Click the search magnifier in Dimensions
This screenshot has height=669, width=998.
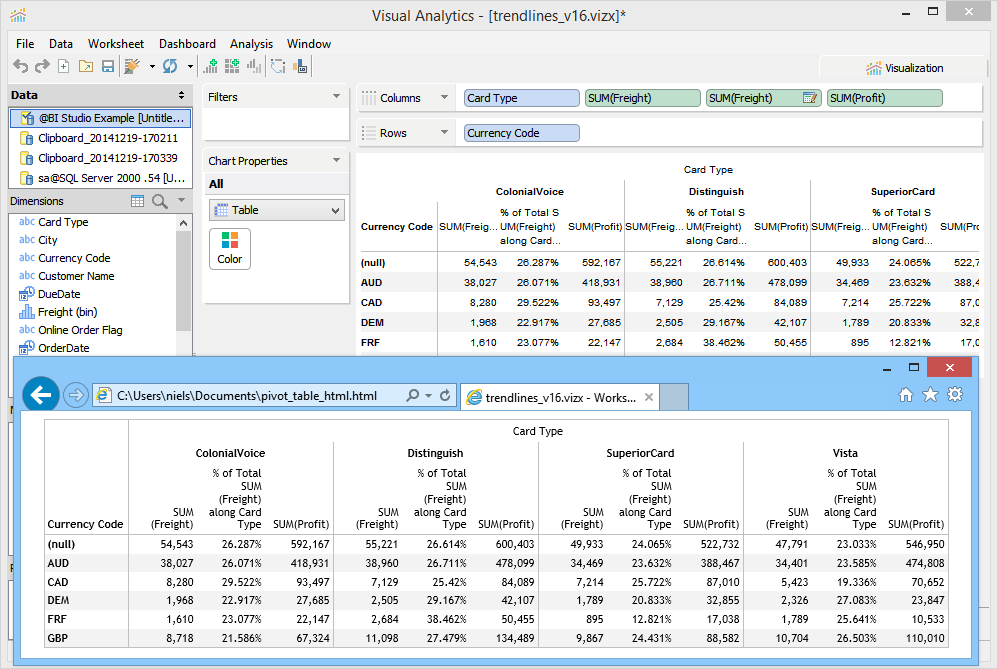tap(160, 202)
